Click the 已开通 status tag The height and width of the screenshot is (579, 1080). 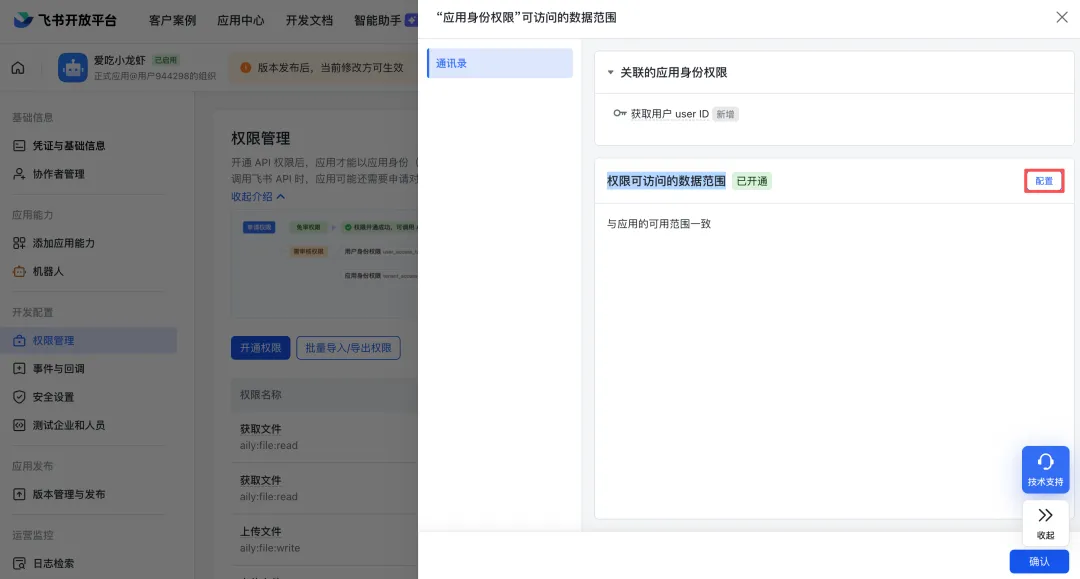click(x=751, y=181)
